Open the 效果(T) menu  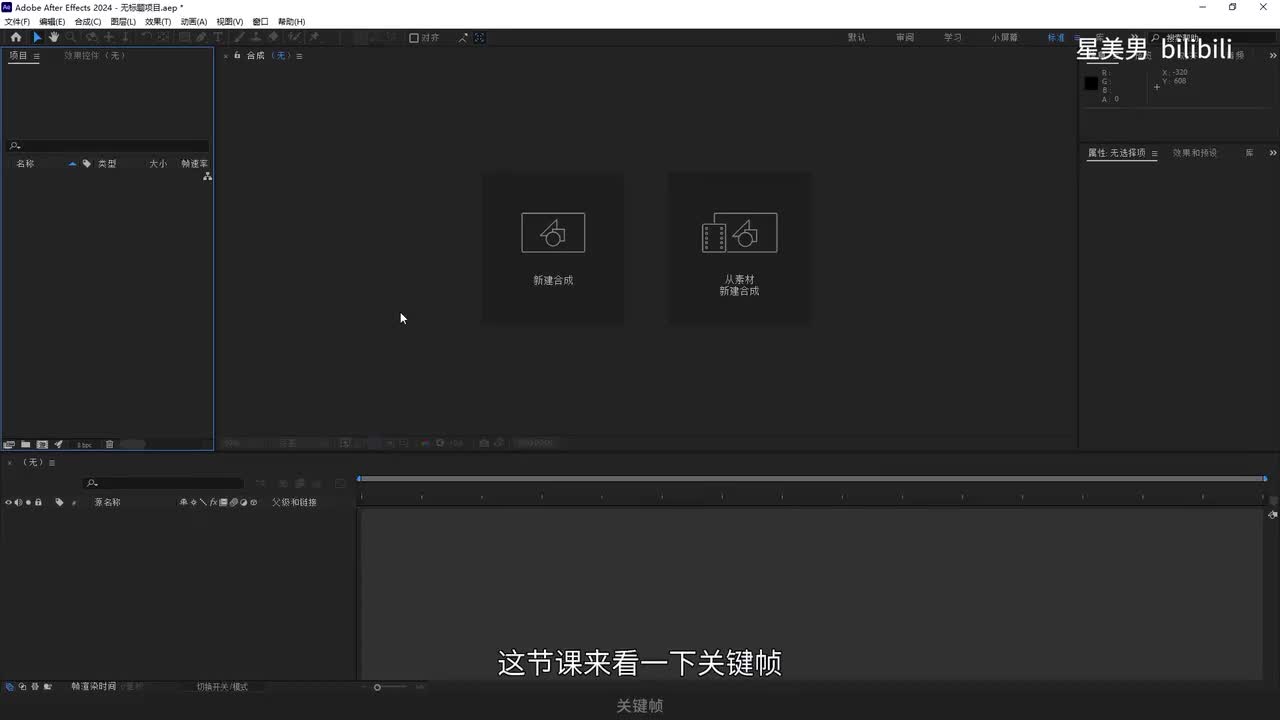(158, 21)
